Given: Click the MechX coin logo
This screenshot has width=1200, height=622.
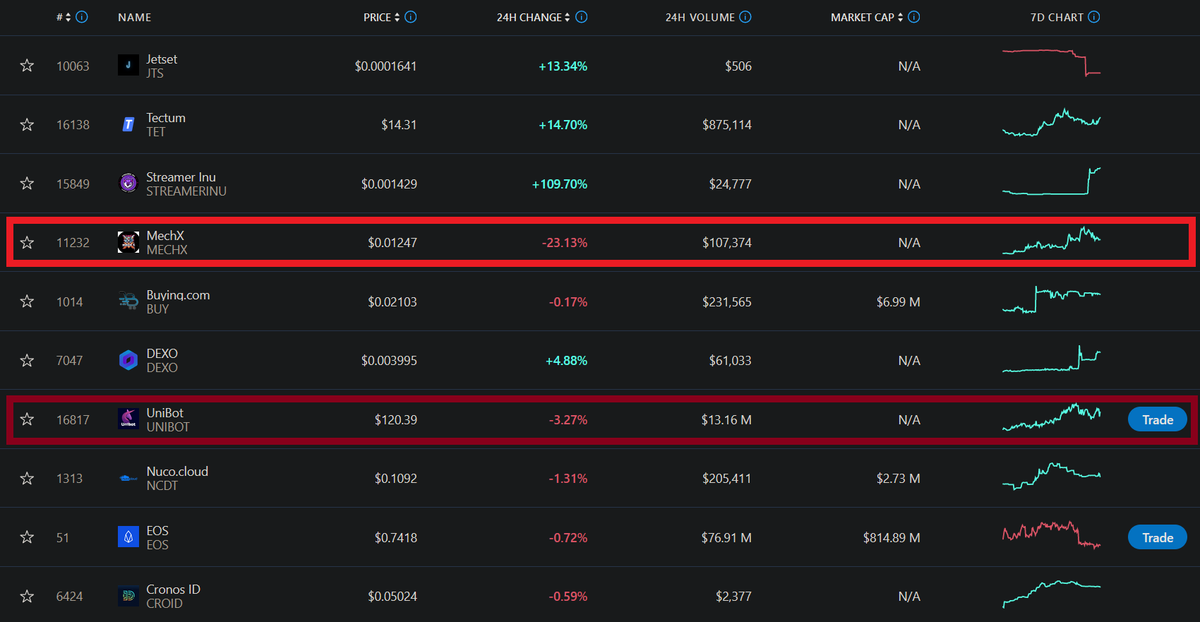Looking at the screenshot, I should pyautogui.click(x=128, y=242).
